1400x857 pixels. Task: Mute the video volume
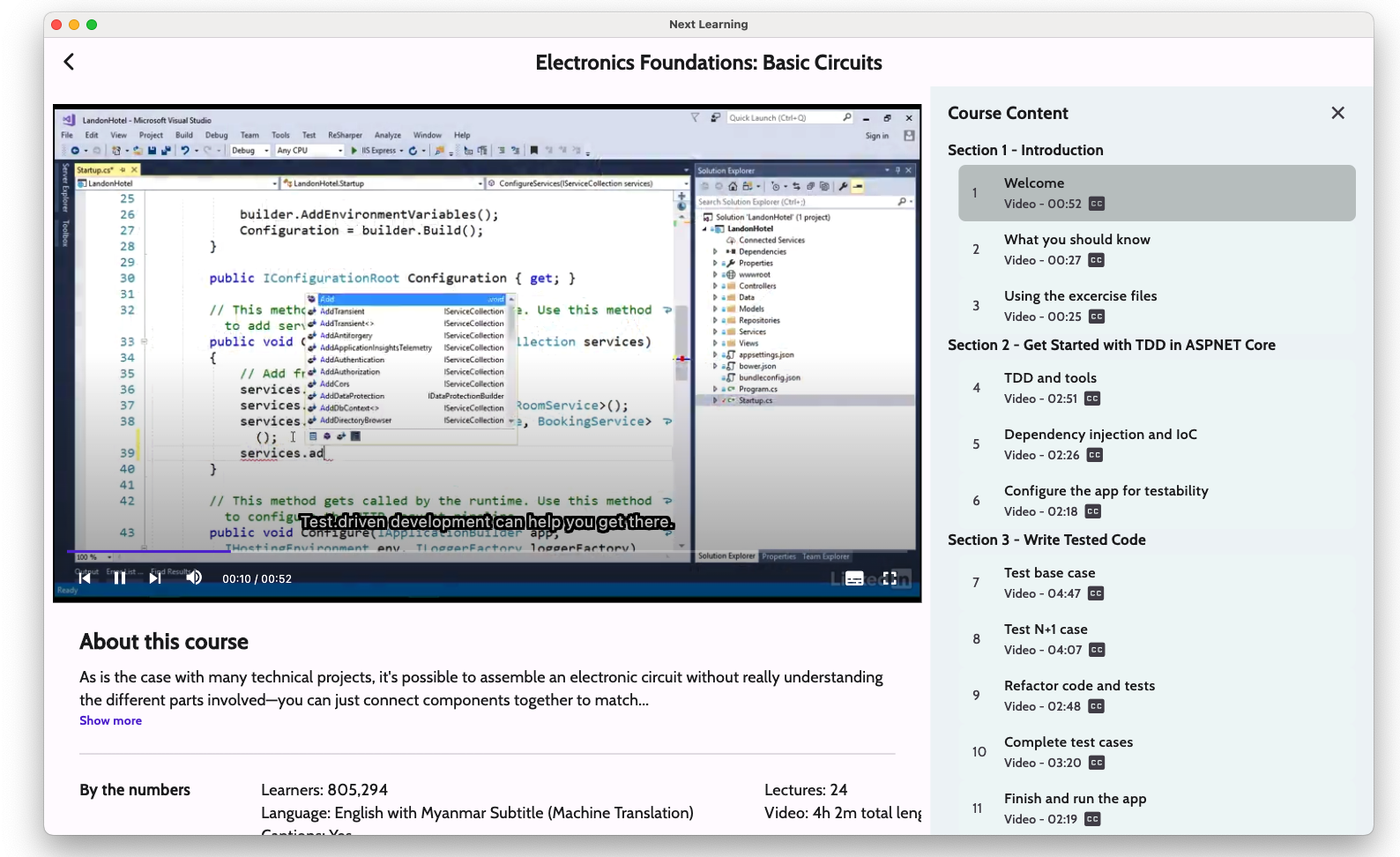coord(194,578)
